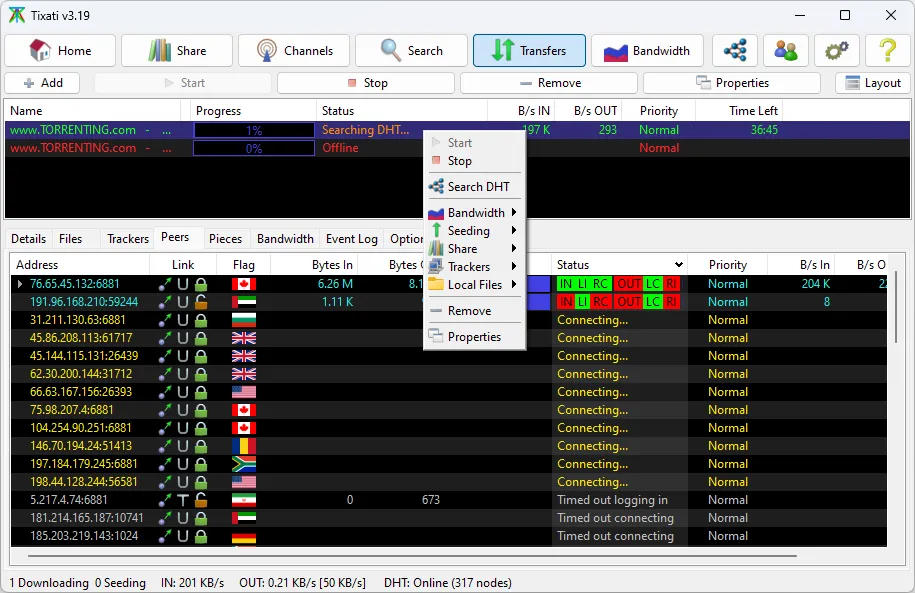Choose Stop in the context menu
The height and width of the screenshot is (593, 915).
click(x=474, y=161)
